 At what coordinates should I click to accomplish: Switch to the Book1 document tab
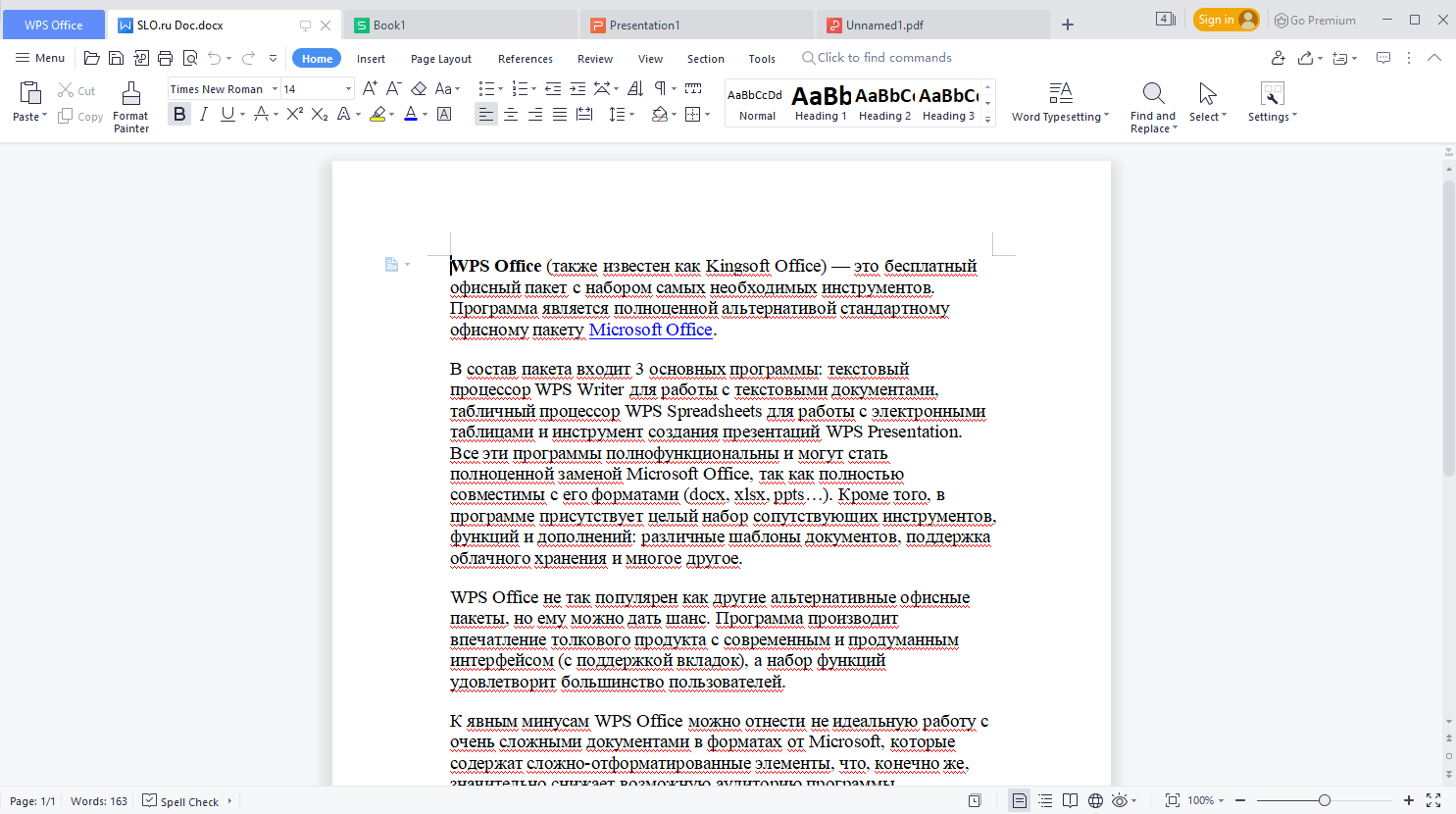coord(461,25)
